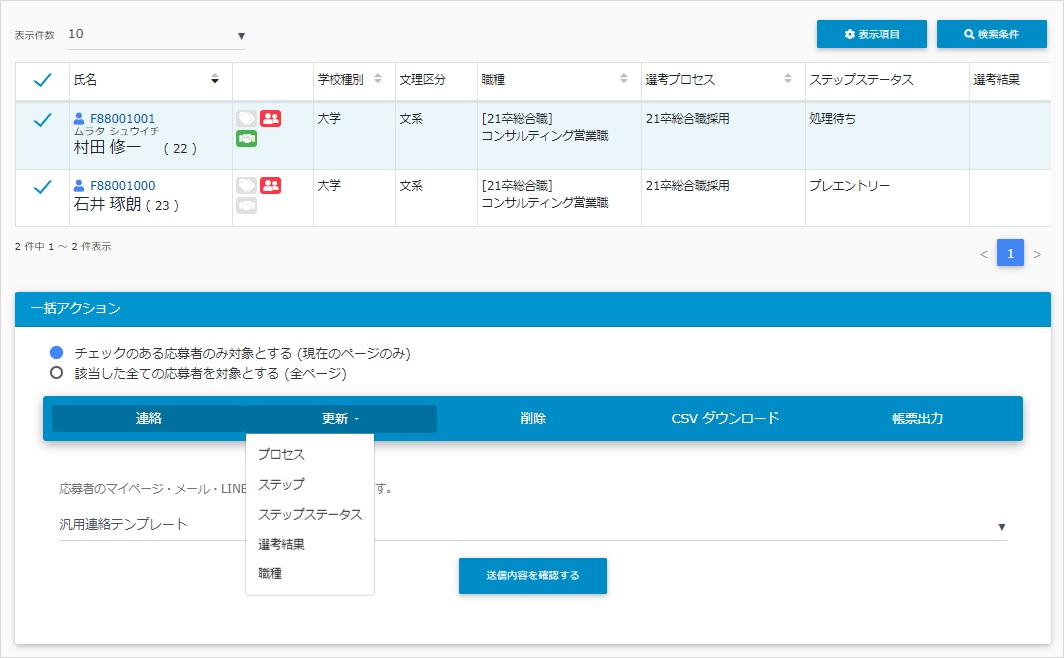Viewport: 1064px width, 658px height.
Task: Select 該当した全ての応募者を対象とする radio option
Action: pyautogui.click(x=57, y=374)
